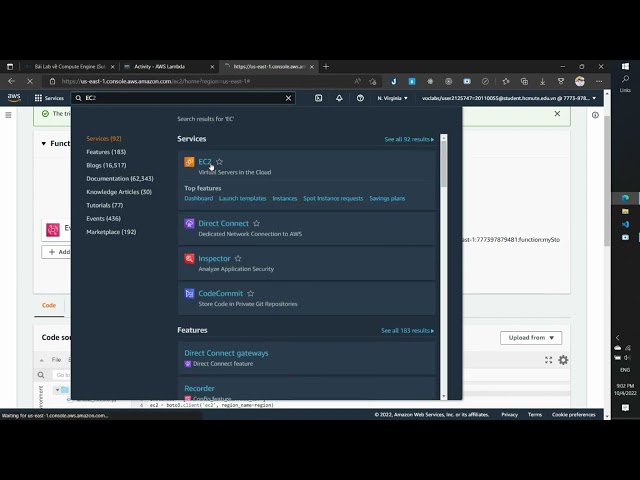Screen dimensions: 640x480
Task: Filter results by Tutorials (77)
Action: tap(104, 205)
